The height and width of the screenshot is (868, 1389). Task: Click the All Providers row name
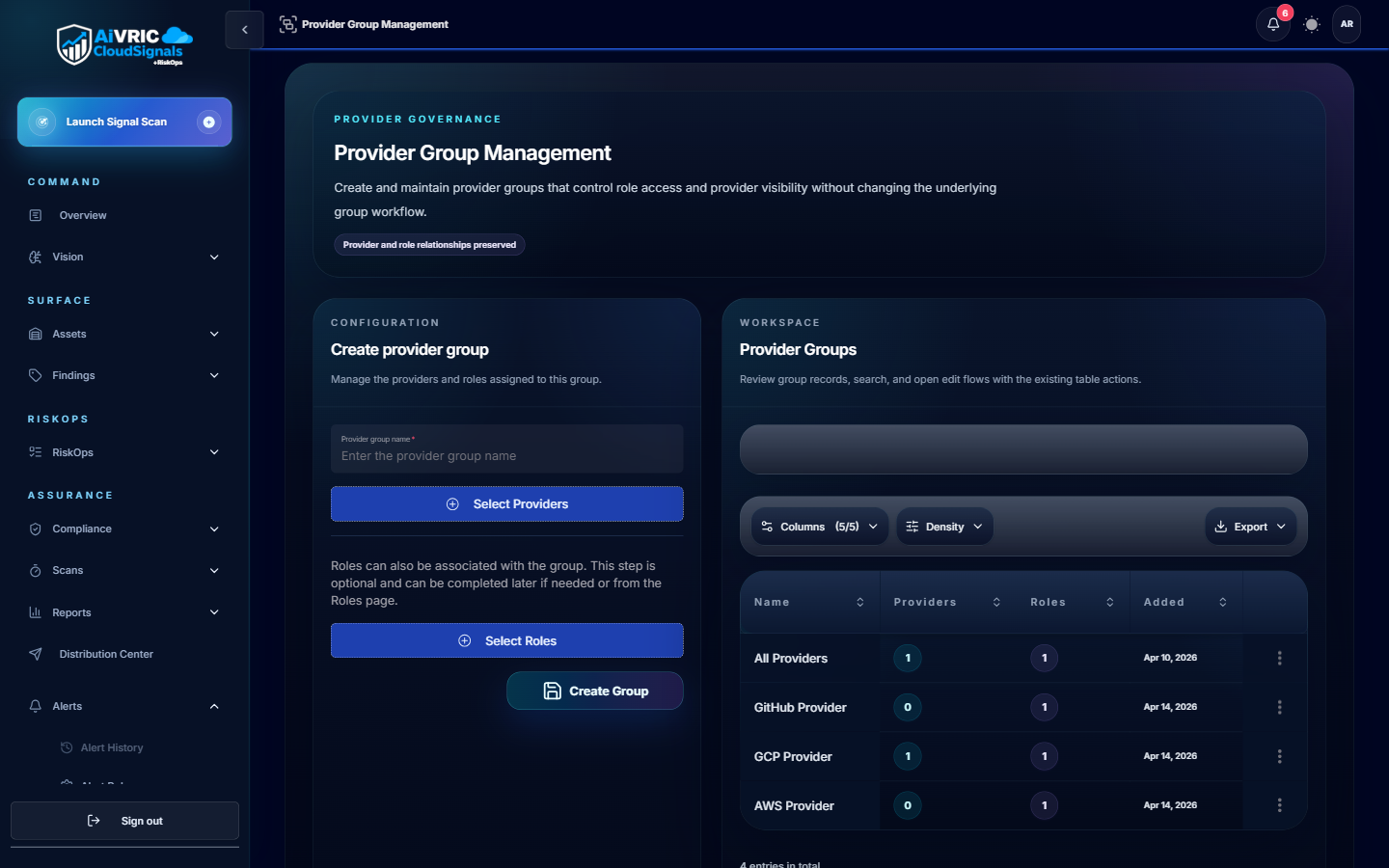pyautogui.click(x=791, y=659)
